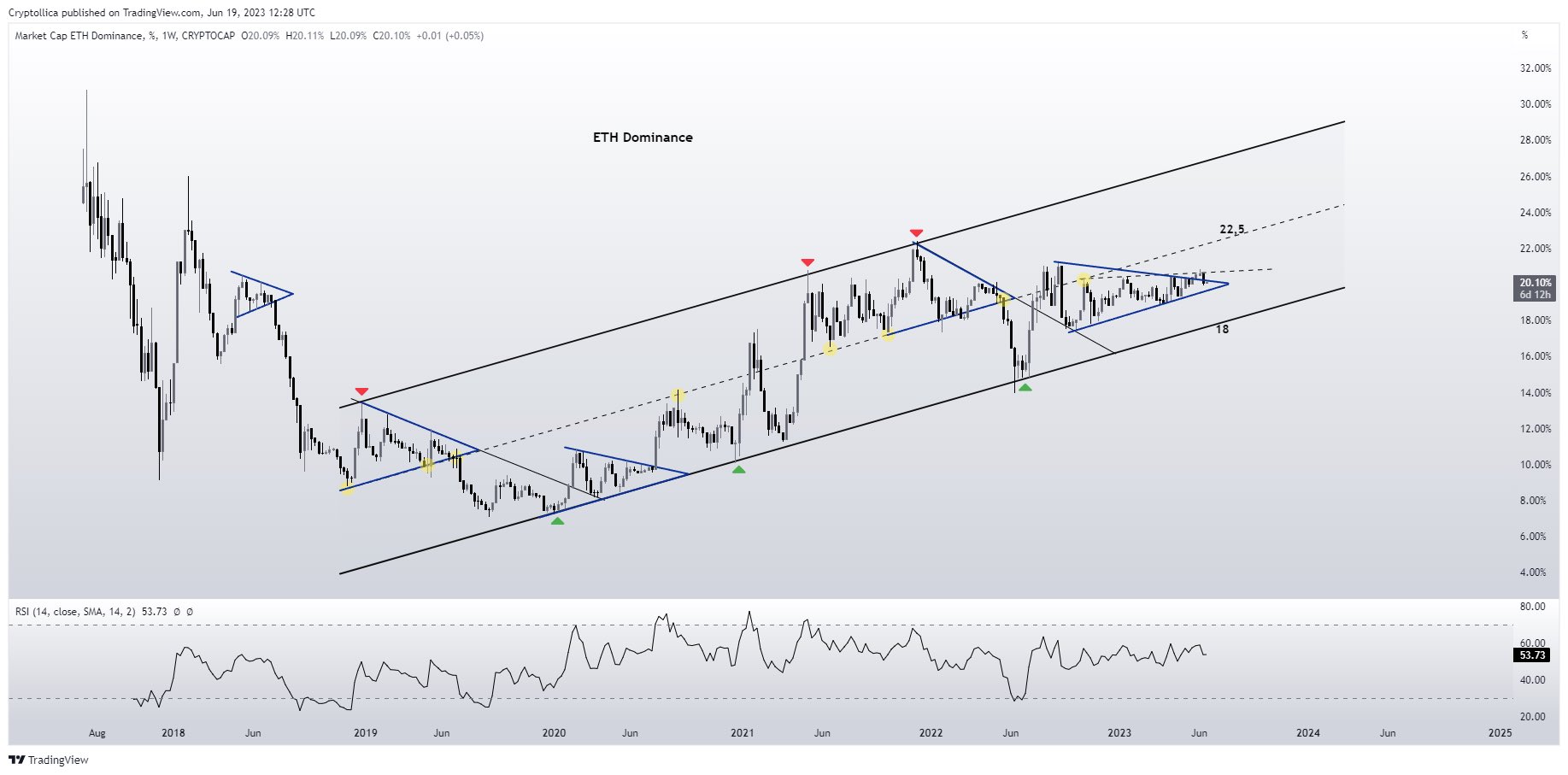Click the published-on header text at top
The height and width of the screenshot is (775, 1568).
click(161, 13)
